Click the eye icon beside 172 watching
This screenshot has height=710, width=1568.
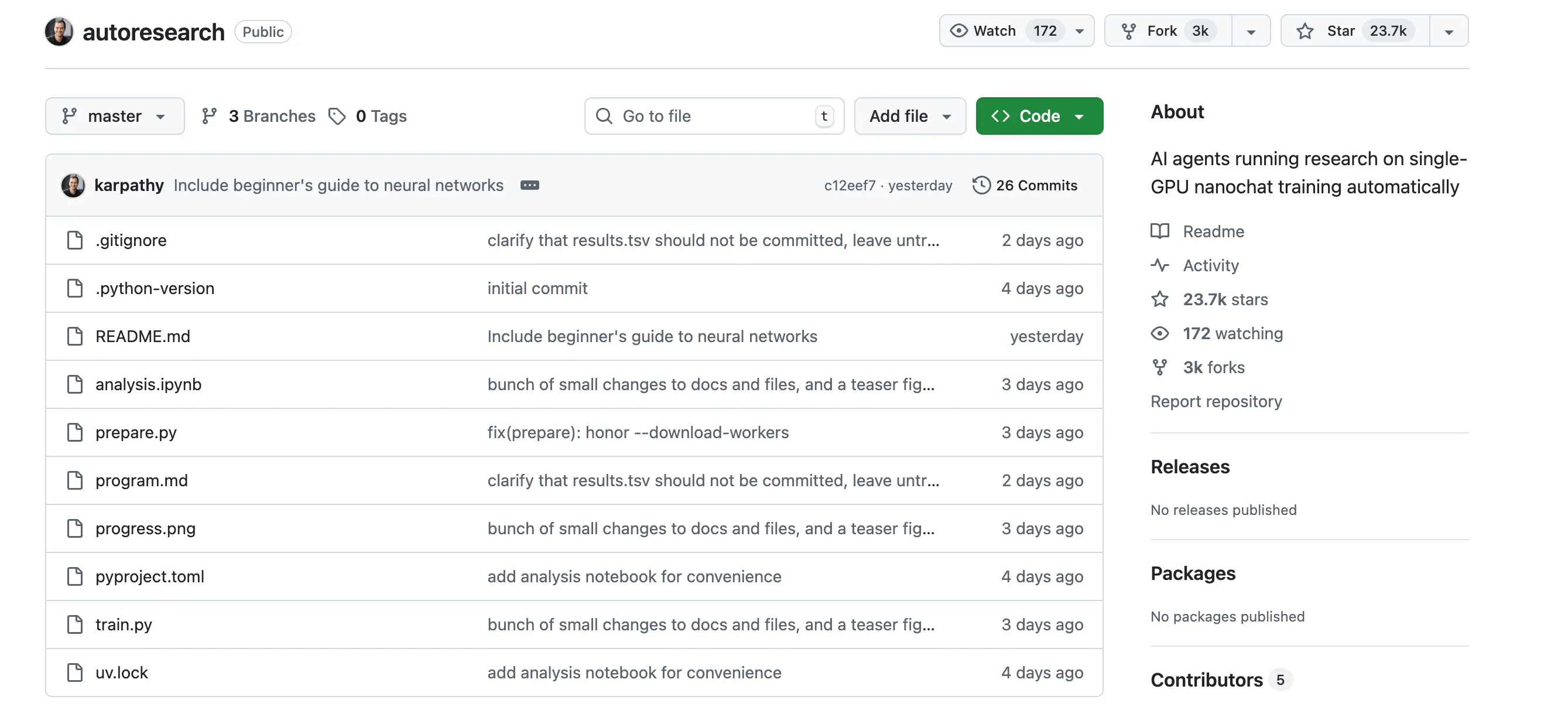pyautogui.click(x=1159, y=334)
